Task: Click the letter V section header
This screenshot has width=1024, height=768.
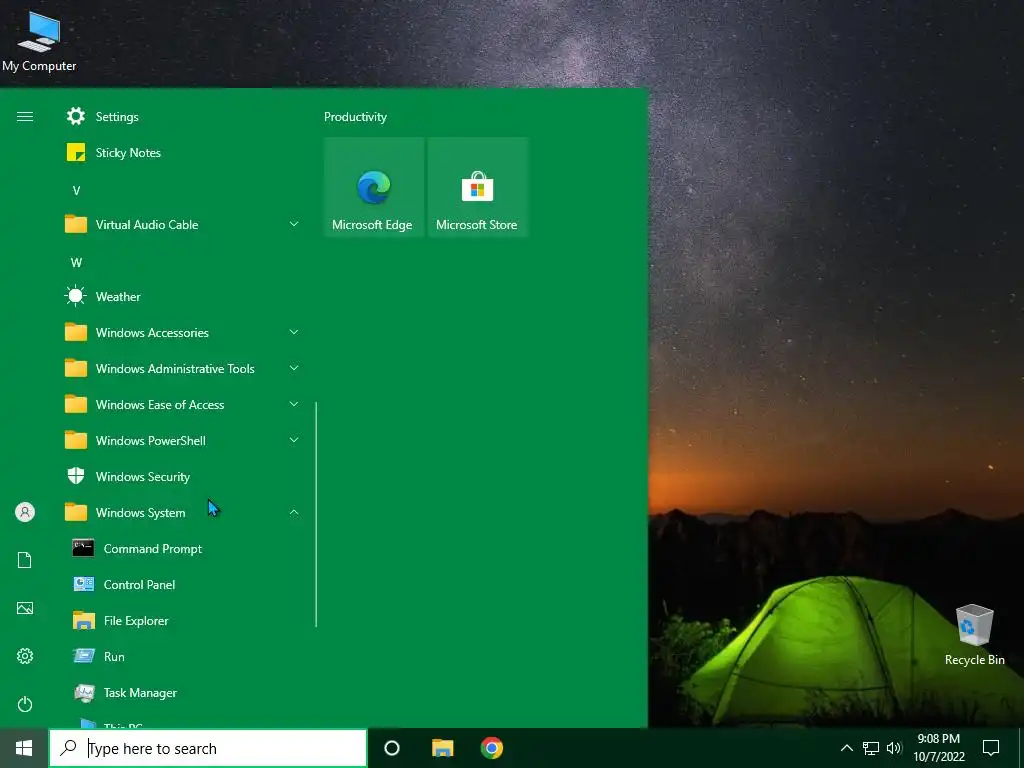Action: coord(76,191)
